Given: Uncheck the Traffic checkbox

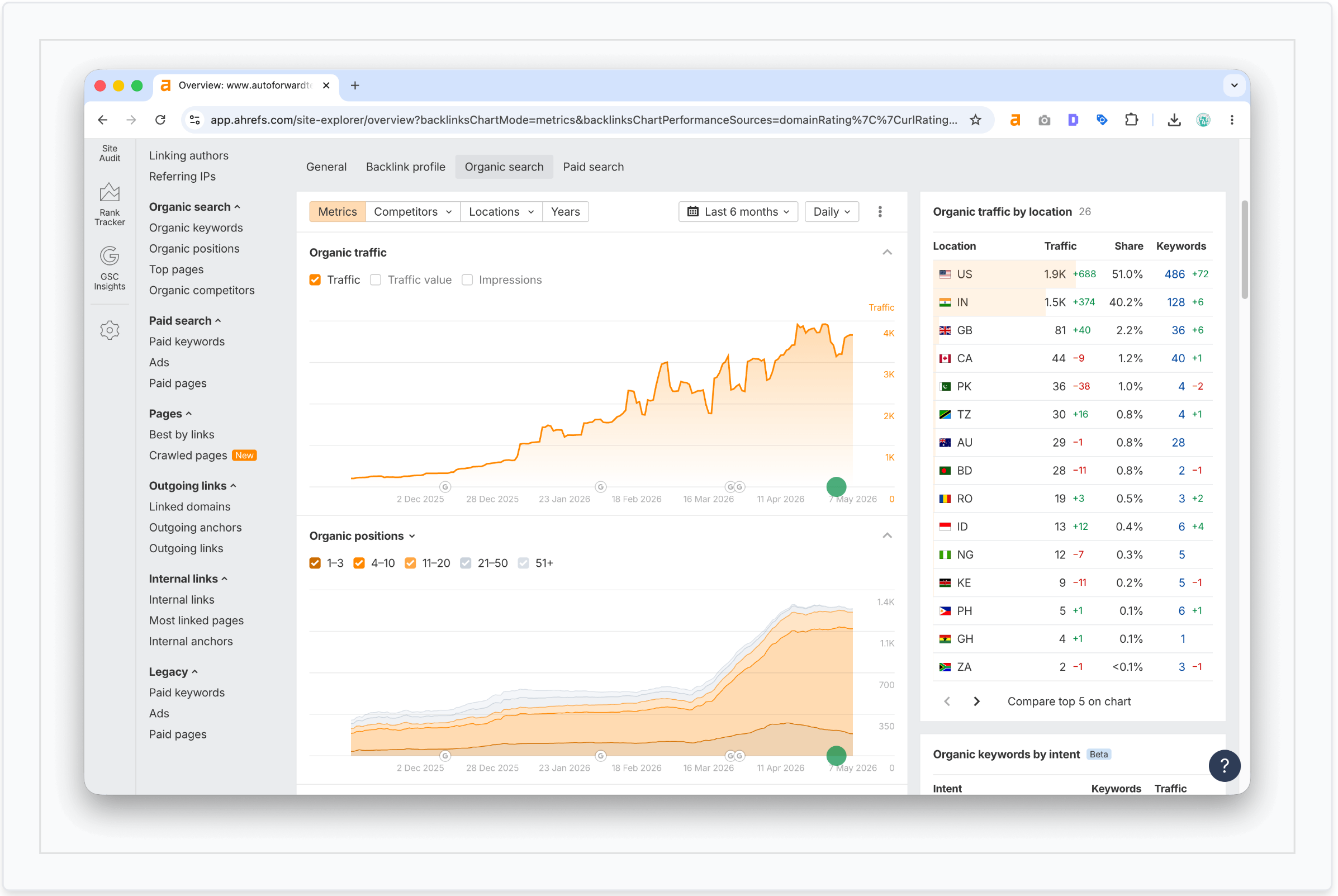Looking at the screenshot, I should pyautogui.click(x=315, y=280).
